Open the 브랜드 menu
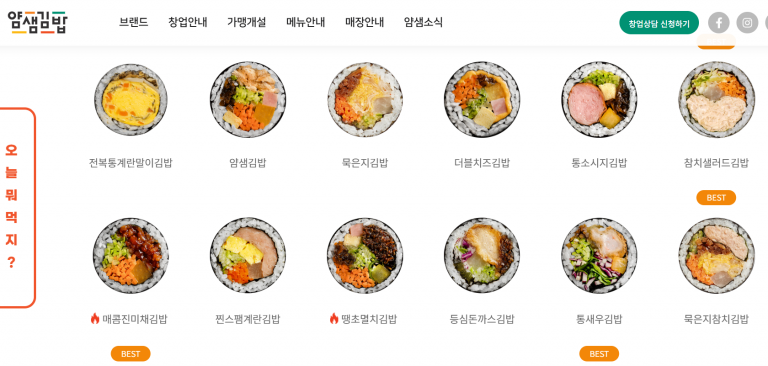This screenshot has height=366, width=768. pyautogui.click(x=134, y=22)
